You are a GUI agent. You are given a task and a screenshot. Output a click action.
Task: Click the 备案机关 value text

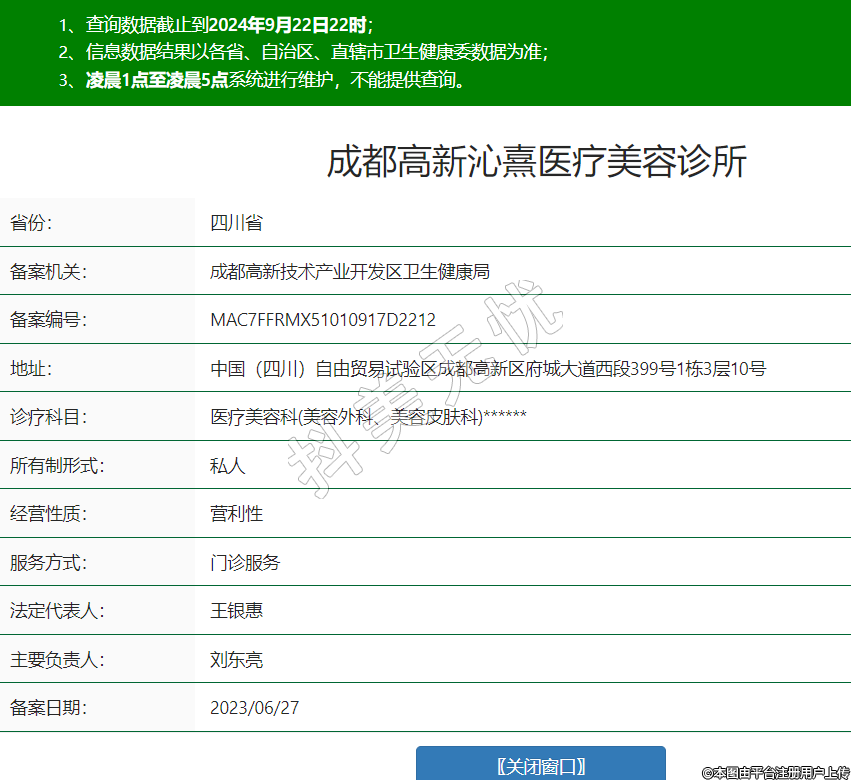(x=349, y=271)
